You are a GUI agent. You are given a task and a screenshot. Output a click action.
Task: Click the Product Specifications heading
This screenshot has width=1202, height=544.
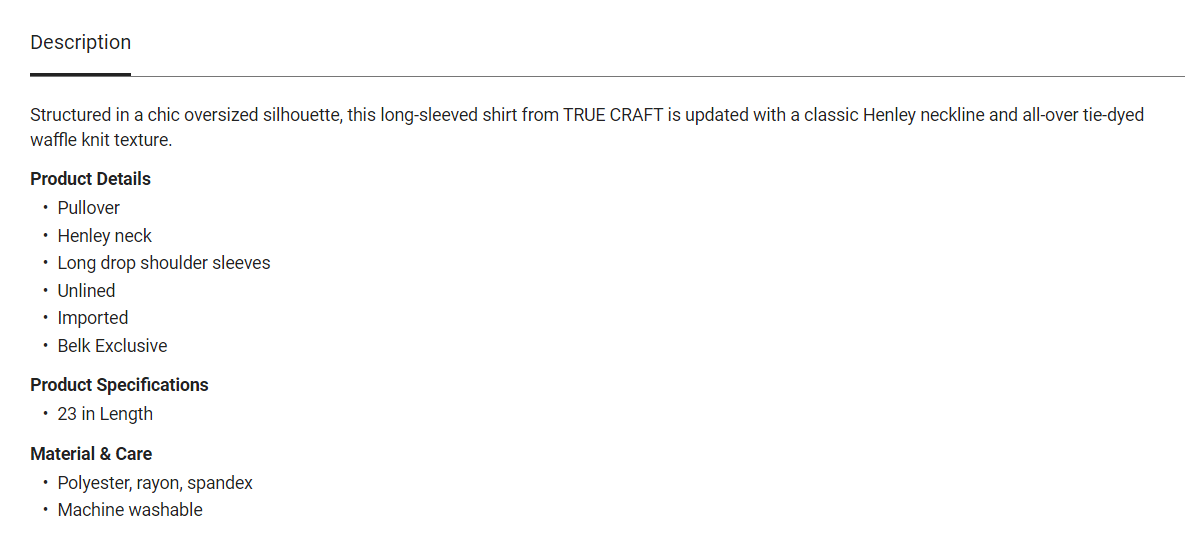point(120,385)
